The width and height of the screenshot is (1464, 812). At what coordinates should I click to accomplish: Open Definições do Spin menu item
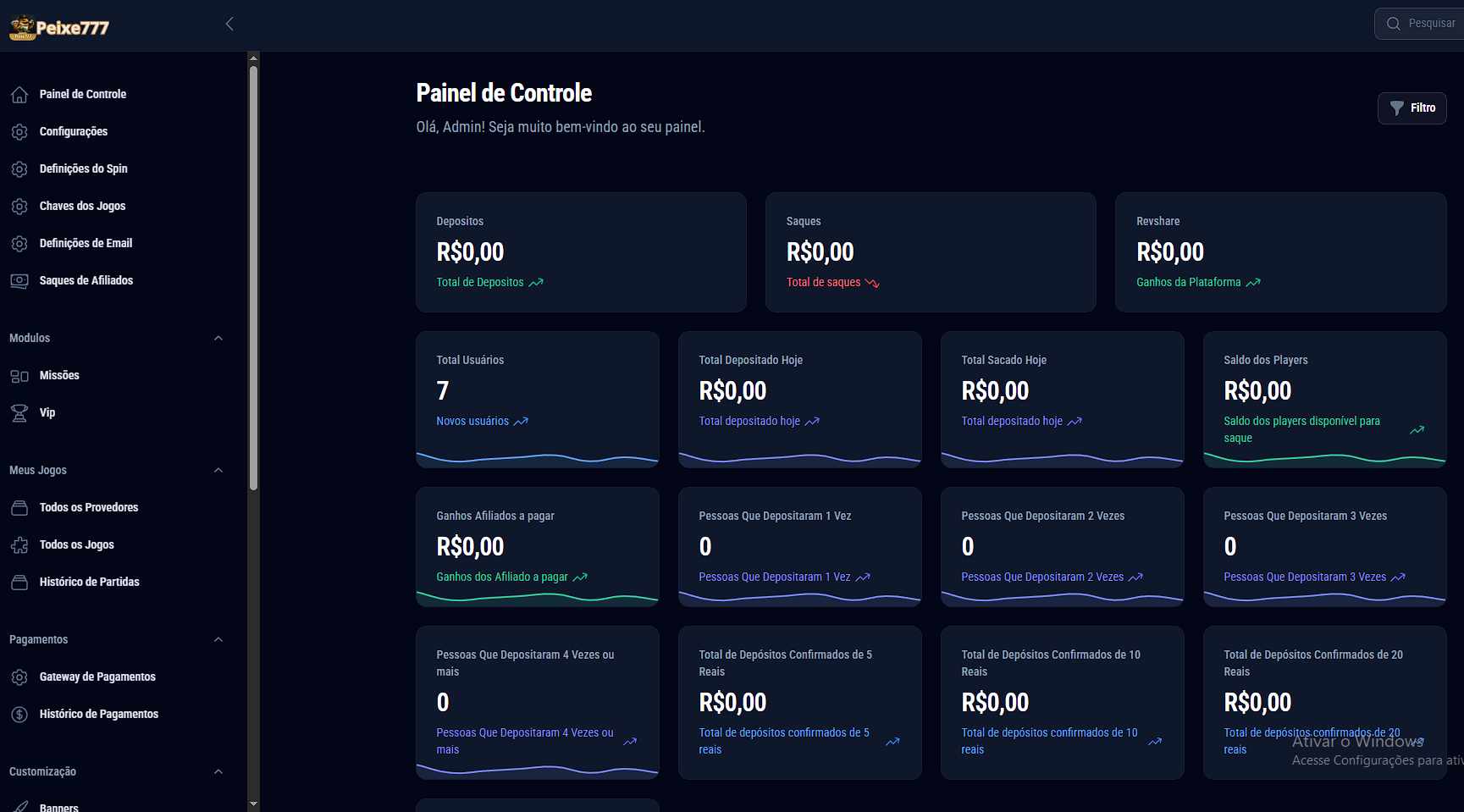pos(83,169)
